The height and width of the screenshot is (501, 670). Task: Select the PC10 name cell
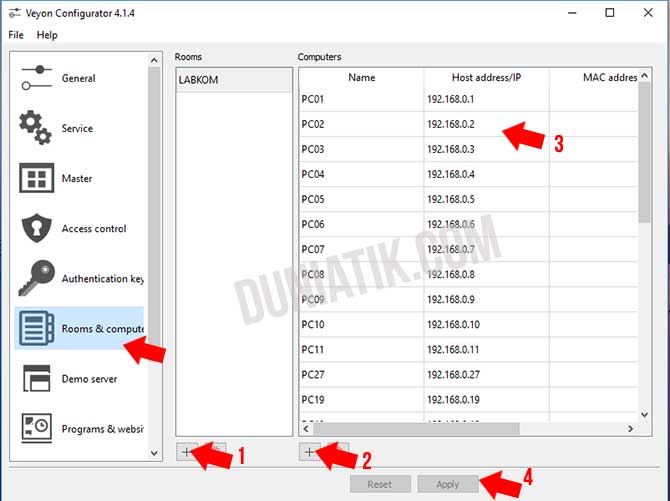coord(361,324)
